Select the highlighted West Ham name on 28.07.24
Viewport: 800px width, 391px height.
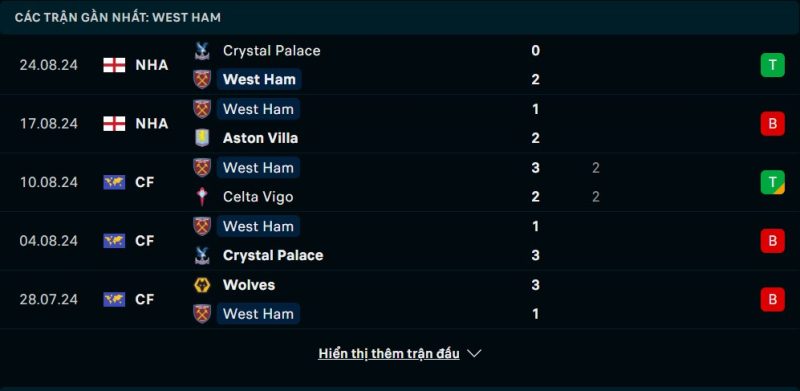[258, 314]
